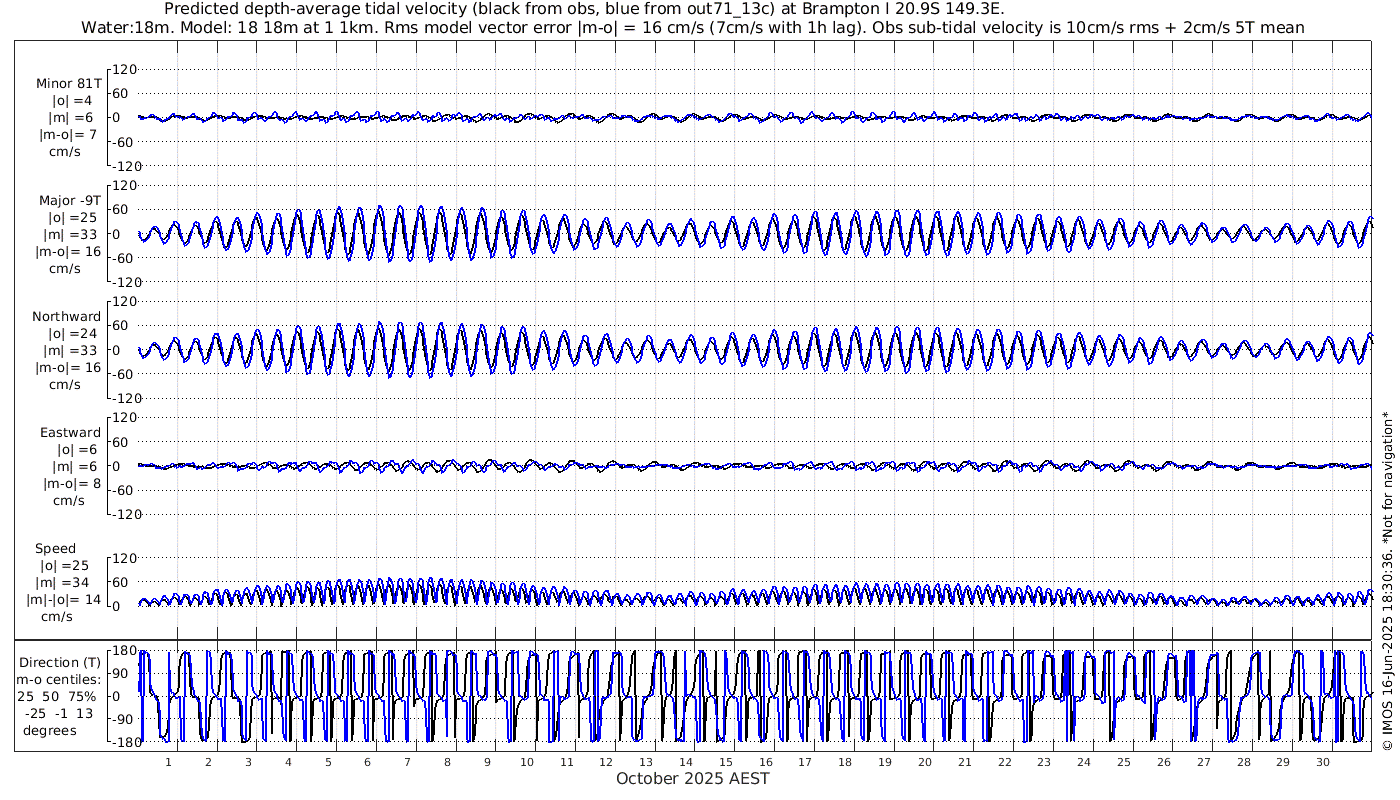Click day "30" on the date axis

1322,762
